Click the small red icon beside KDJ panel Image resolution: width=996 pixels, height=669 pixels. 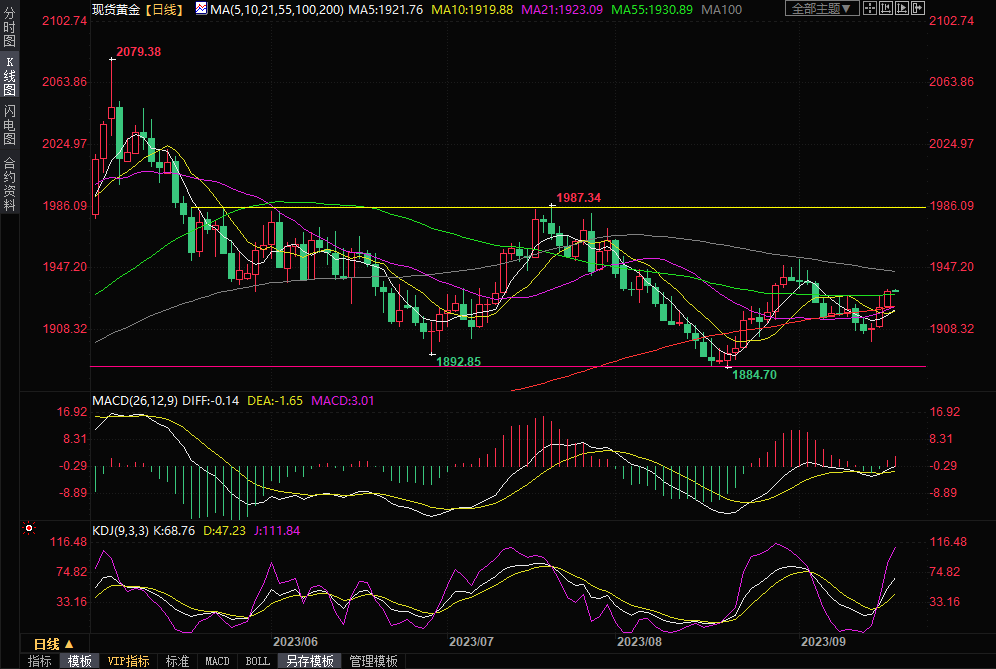pyautogui.click(x=28, y=527)
